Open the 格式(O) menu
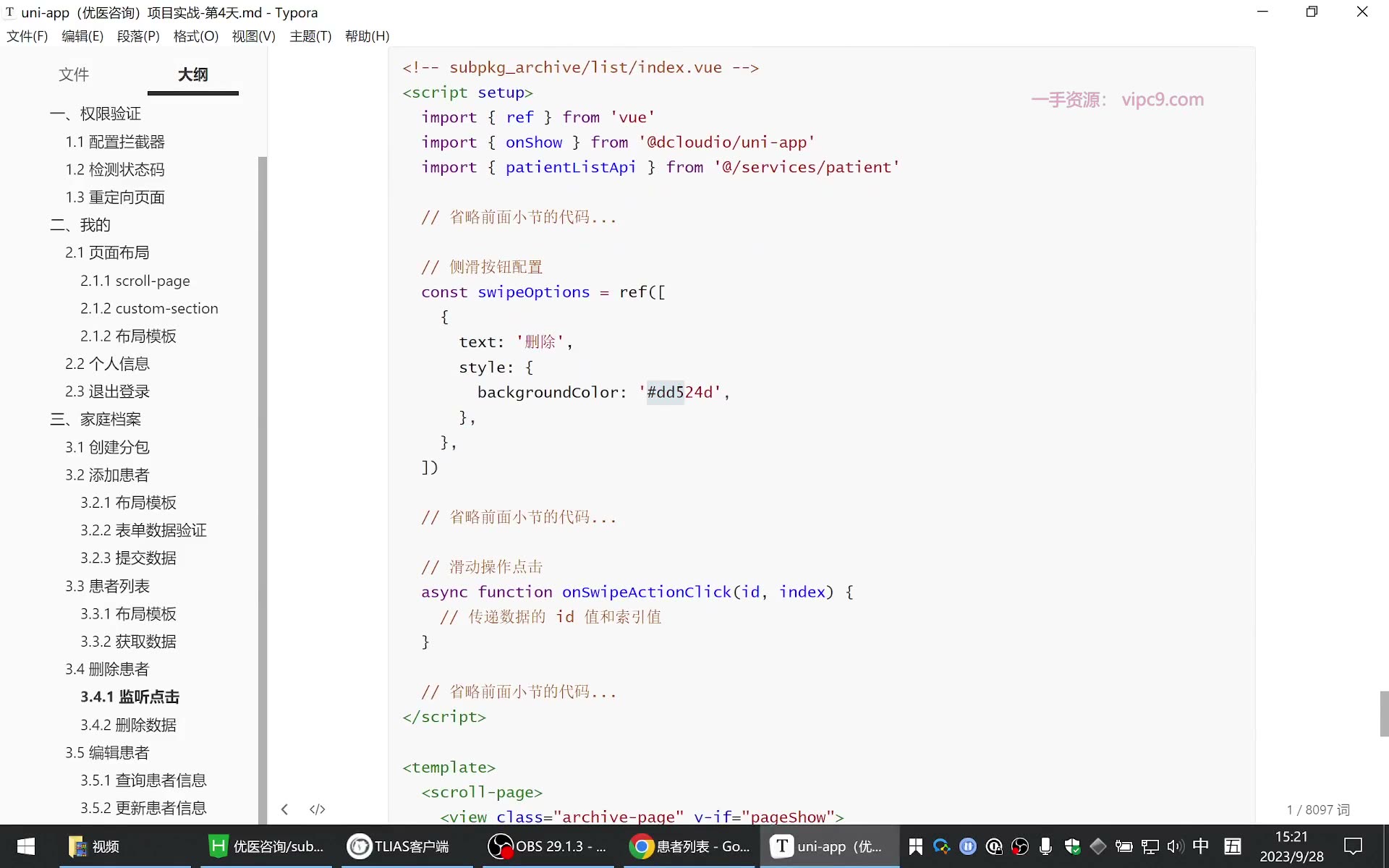 point(195,36)
